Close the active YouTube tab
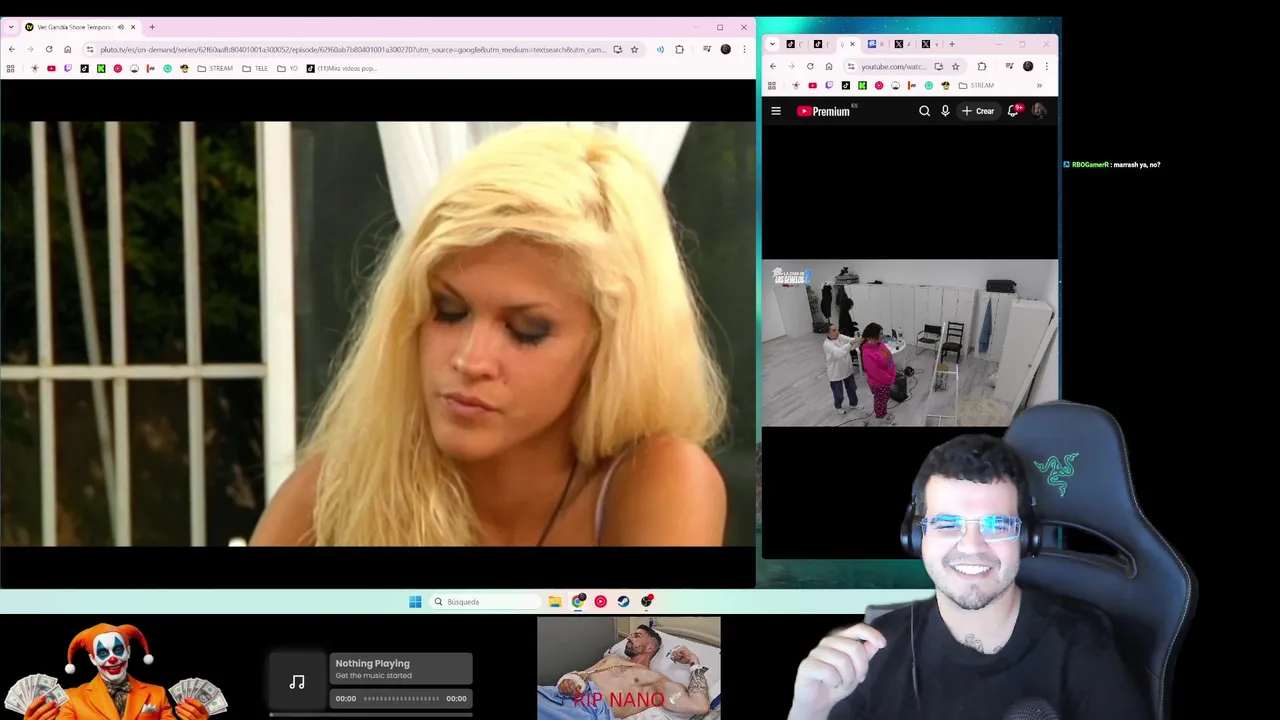Screen dimensions: 1280x720 pyautogui.click(x=852, y=44)
